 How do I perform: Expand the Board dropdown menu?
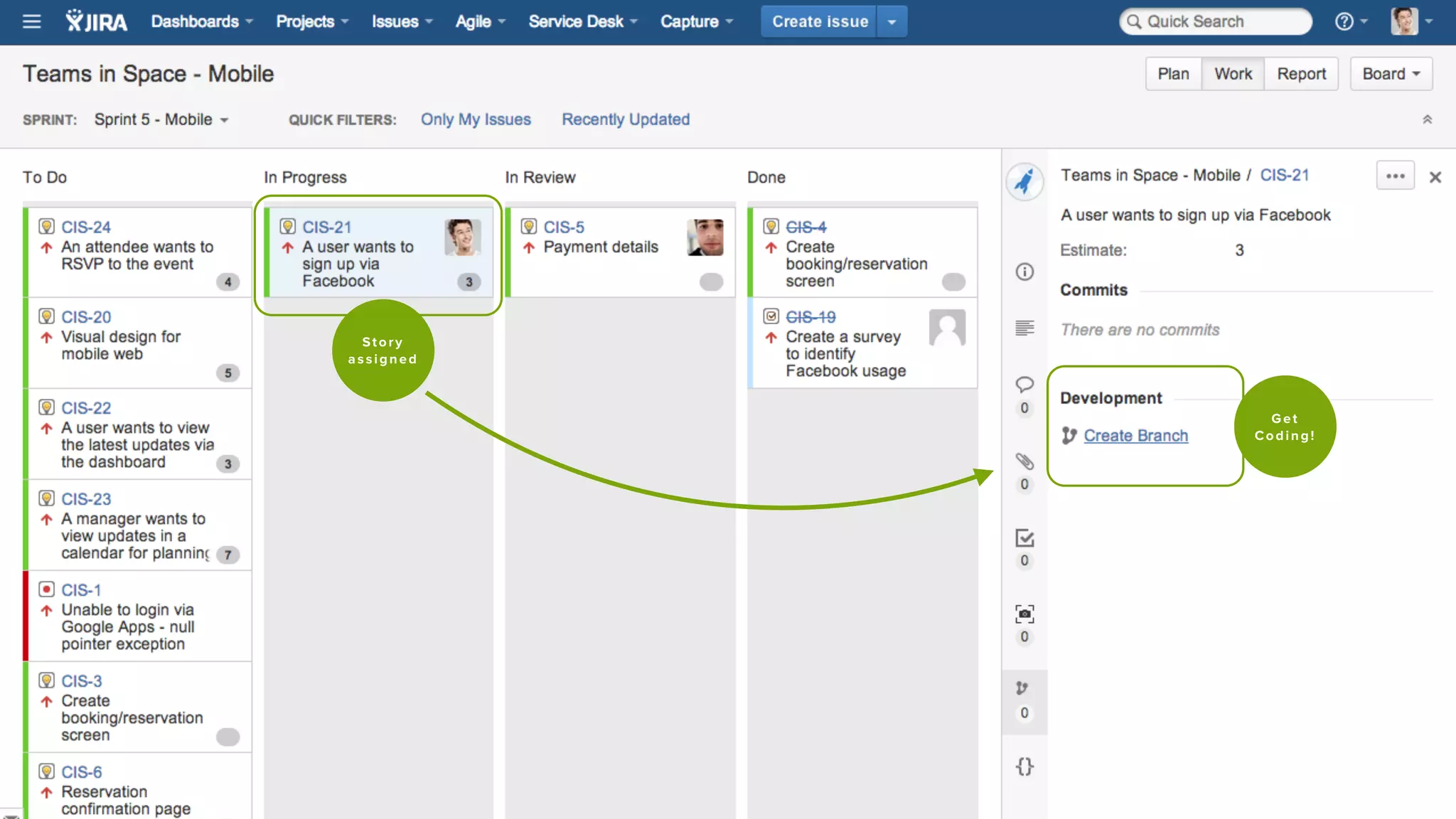(1391, 74)
